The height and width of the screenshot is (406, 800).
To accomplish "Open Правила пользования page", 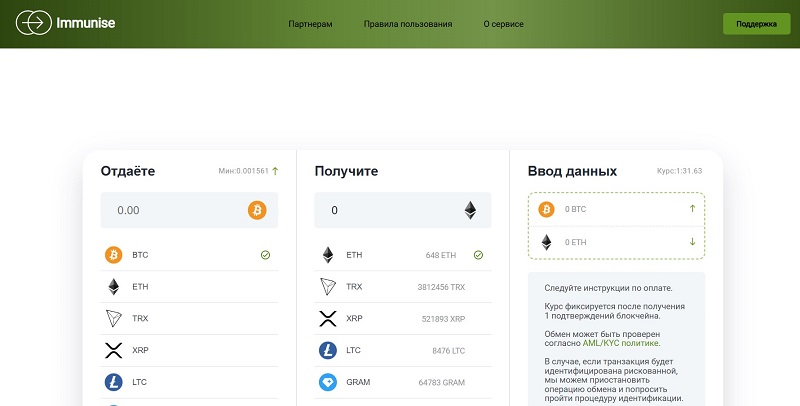I will coord(408,24).
